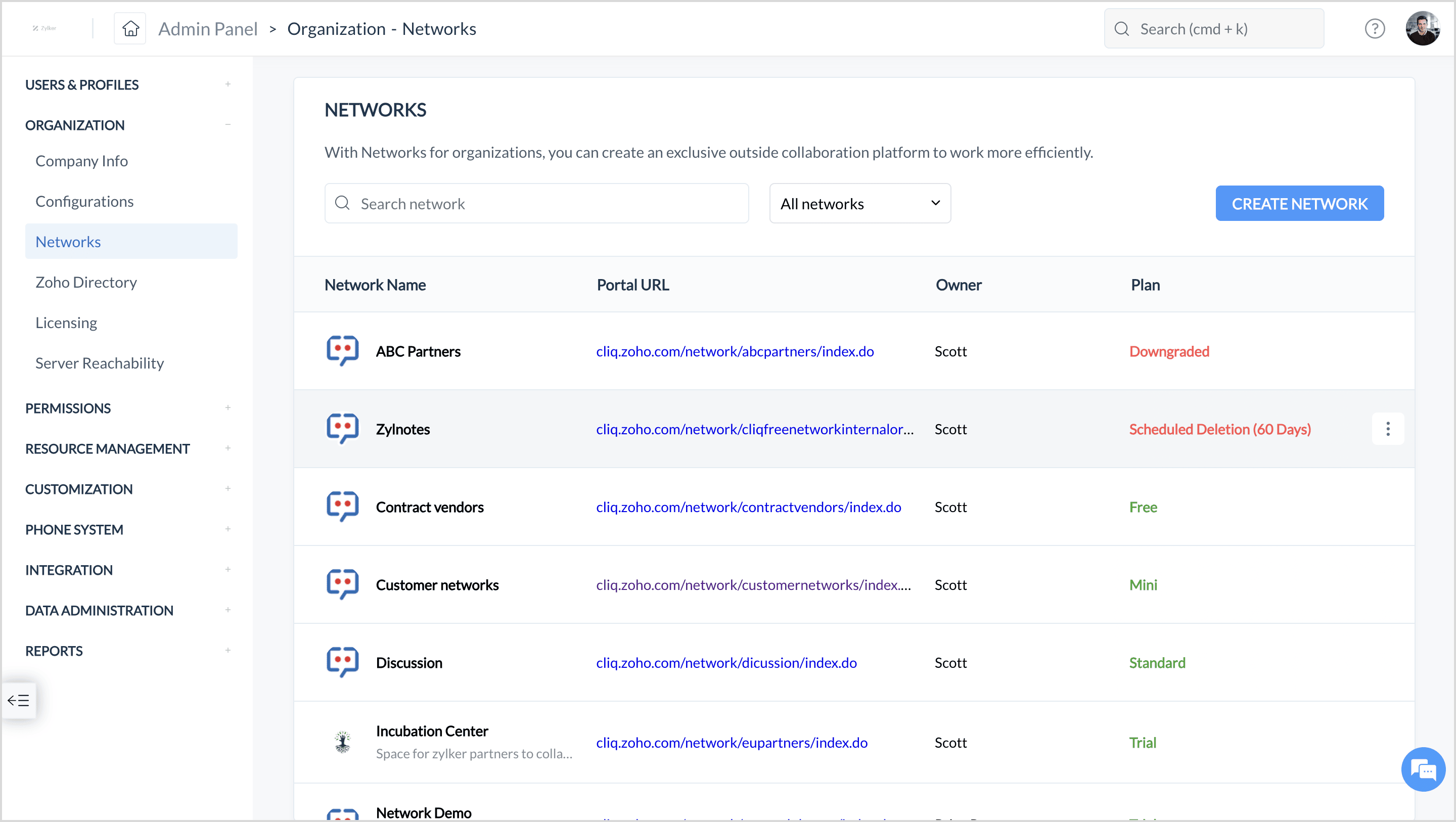Expand the Permissions section
This screenshot has width=1456, height=822.
point(228,407)
